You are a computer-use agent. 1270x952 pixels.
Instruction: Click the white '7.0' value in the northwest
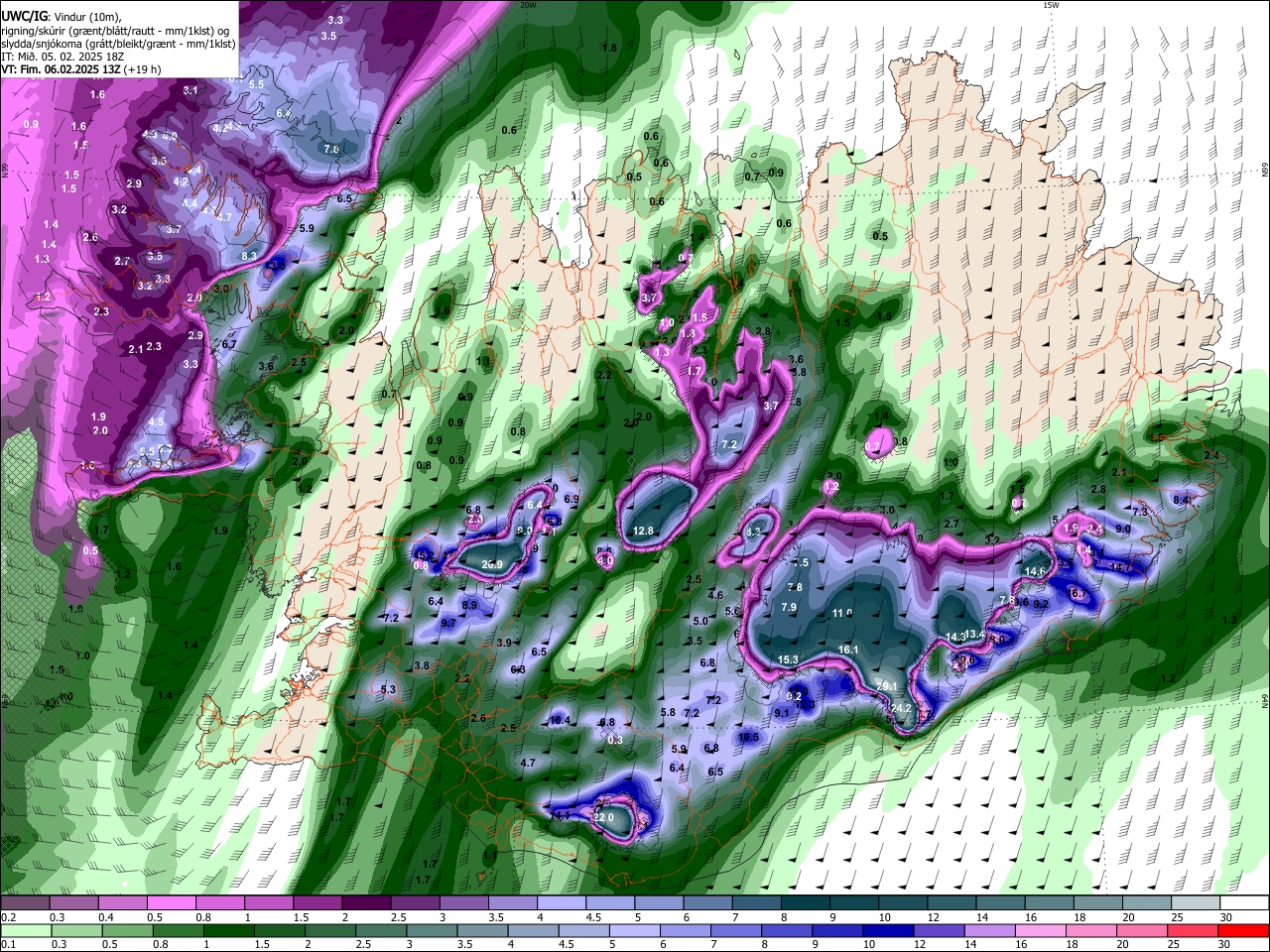click(332, 150)
